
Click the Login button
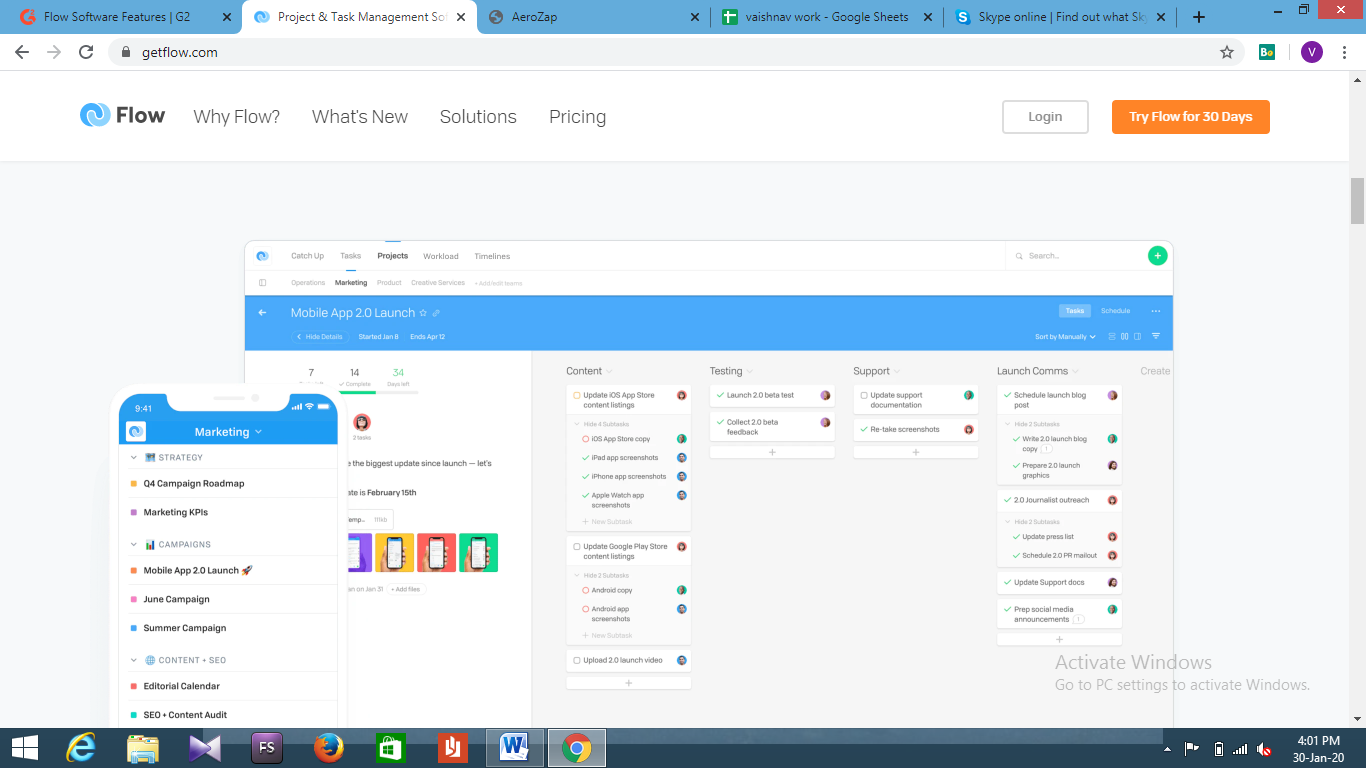1045,117
